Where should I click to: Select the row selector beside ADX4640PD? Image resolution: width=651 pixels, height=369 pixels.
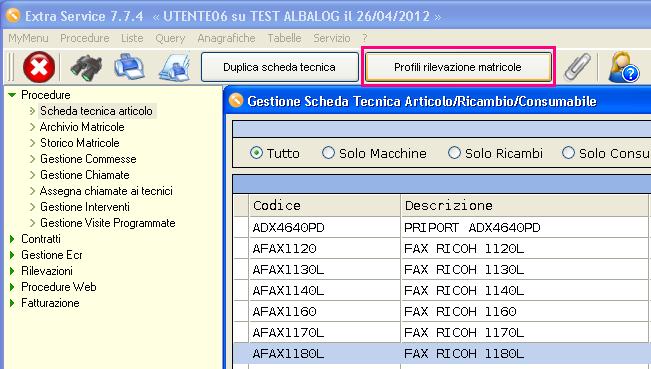coord(241,227)
